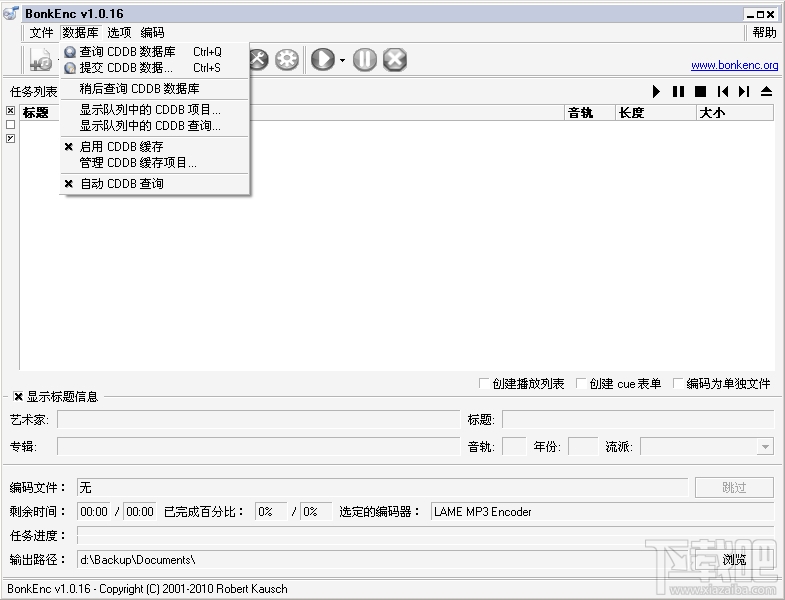The width and height of the screenshot is (785, 600).
Task: Toggle 启用 CDDB 缓存 option
Action: tap(155, 147)
